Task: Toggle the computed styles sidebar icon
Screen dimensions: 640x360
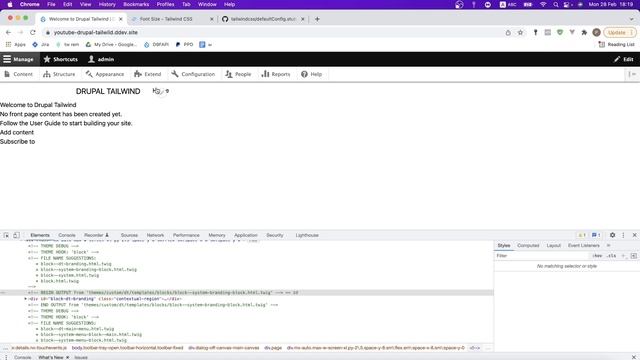Action: click(x=633, y=256)
